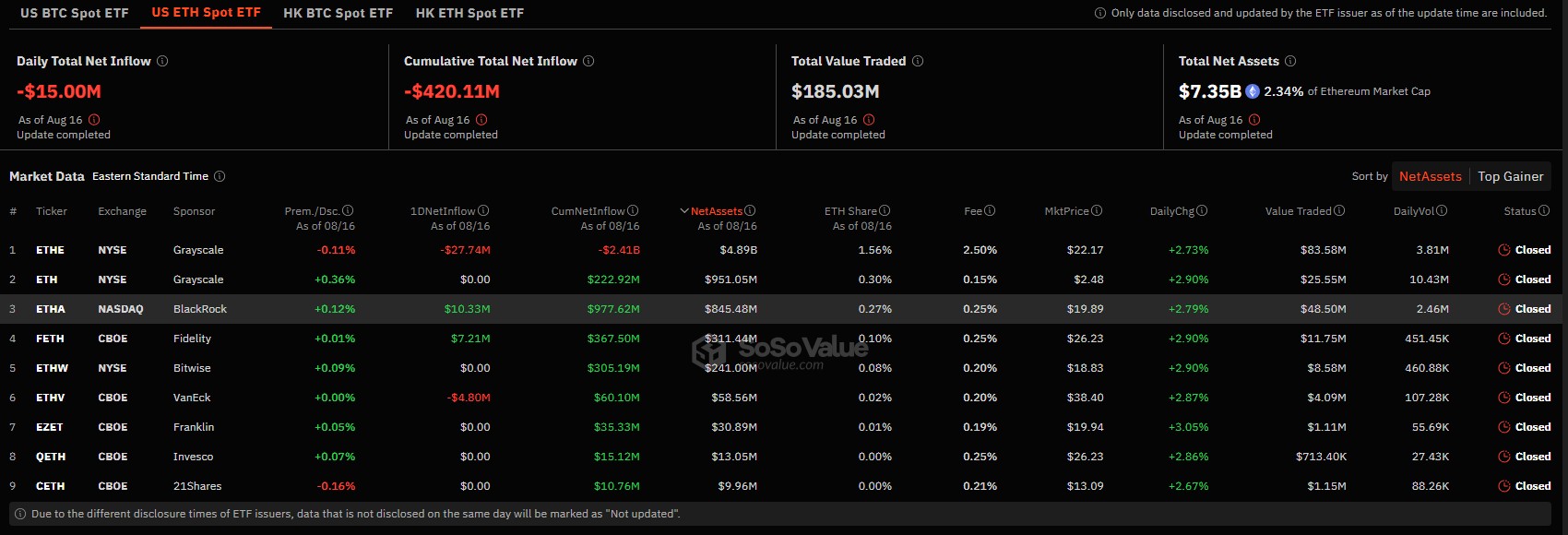Open the info icon next to Daily Total Net Inflow
Screen dimensions: 1568x535
point(162,61)
